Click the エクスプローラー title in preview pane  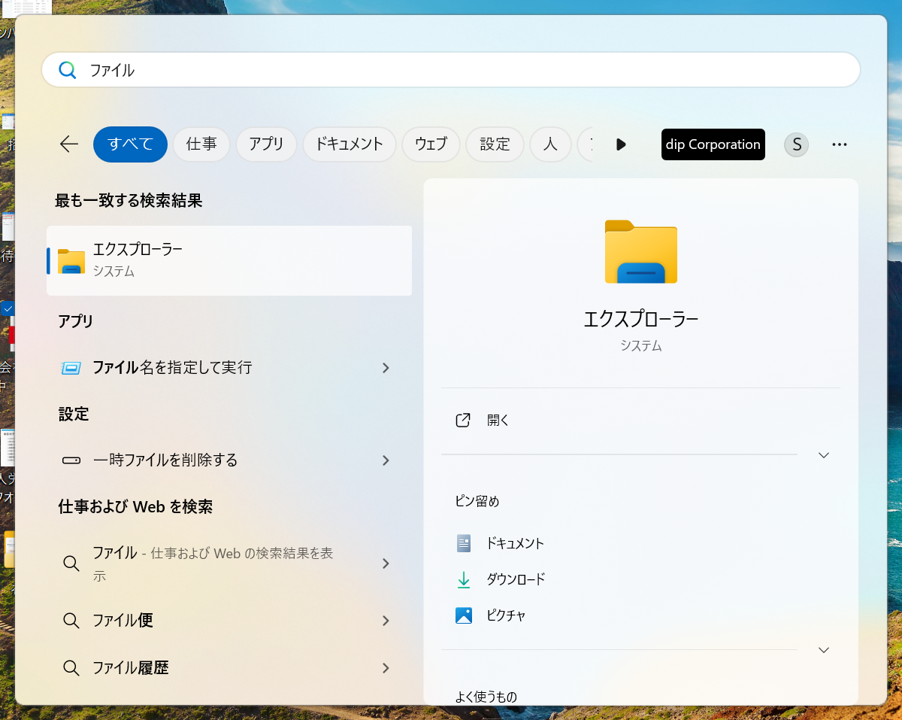pyautogui.click(x=641, y=319)
